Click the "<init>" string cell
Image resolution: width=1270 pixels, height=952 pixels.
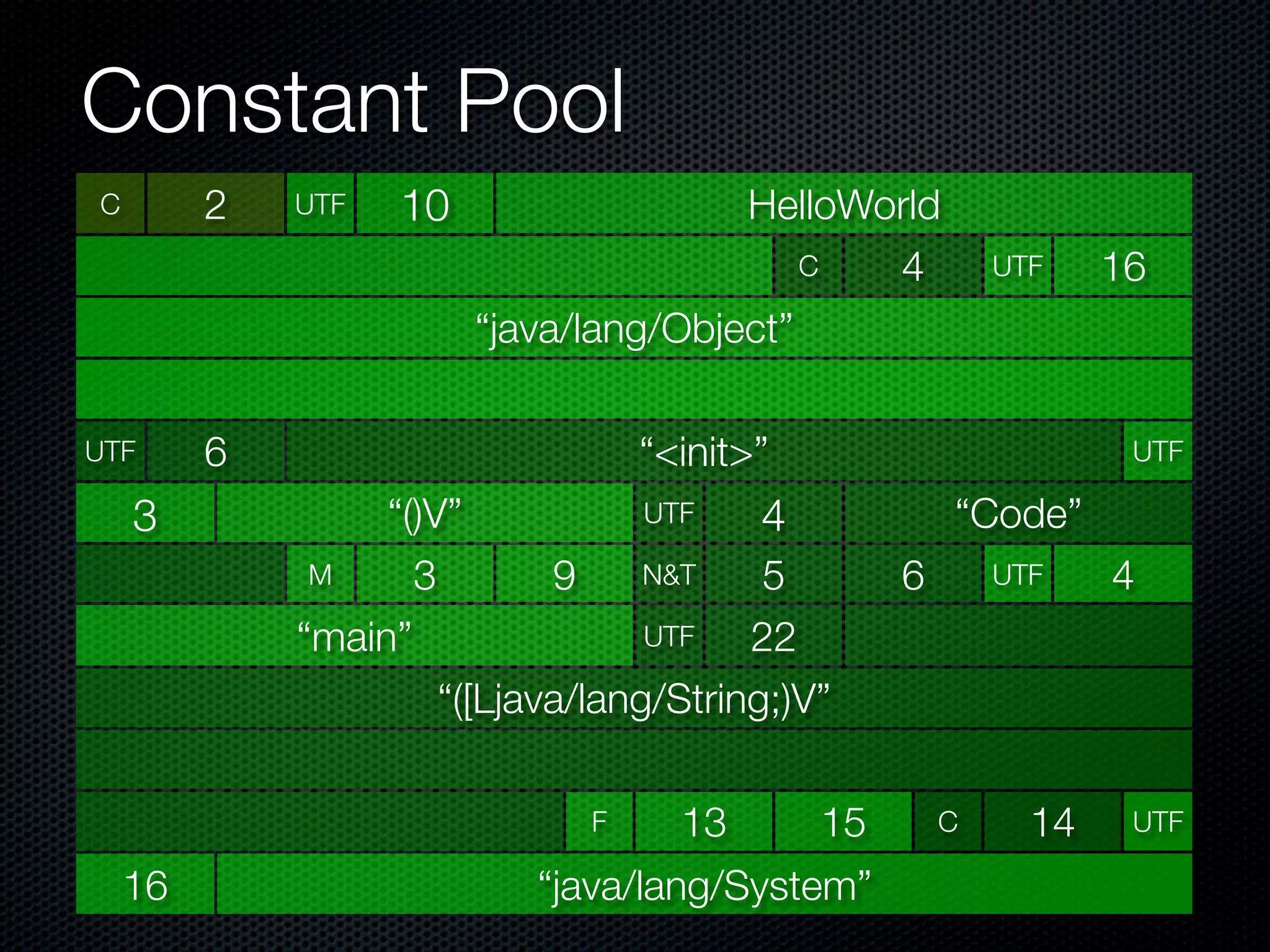point(704,451)
